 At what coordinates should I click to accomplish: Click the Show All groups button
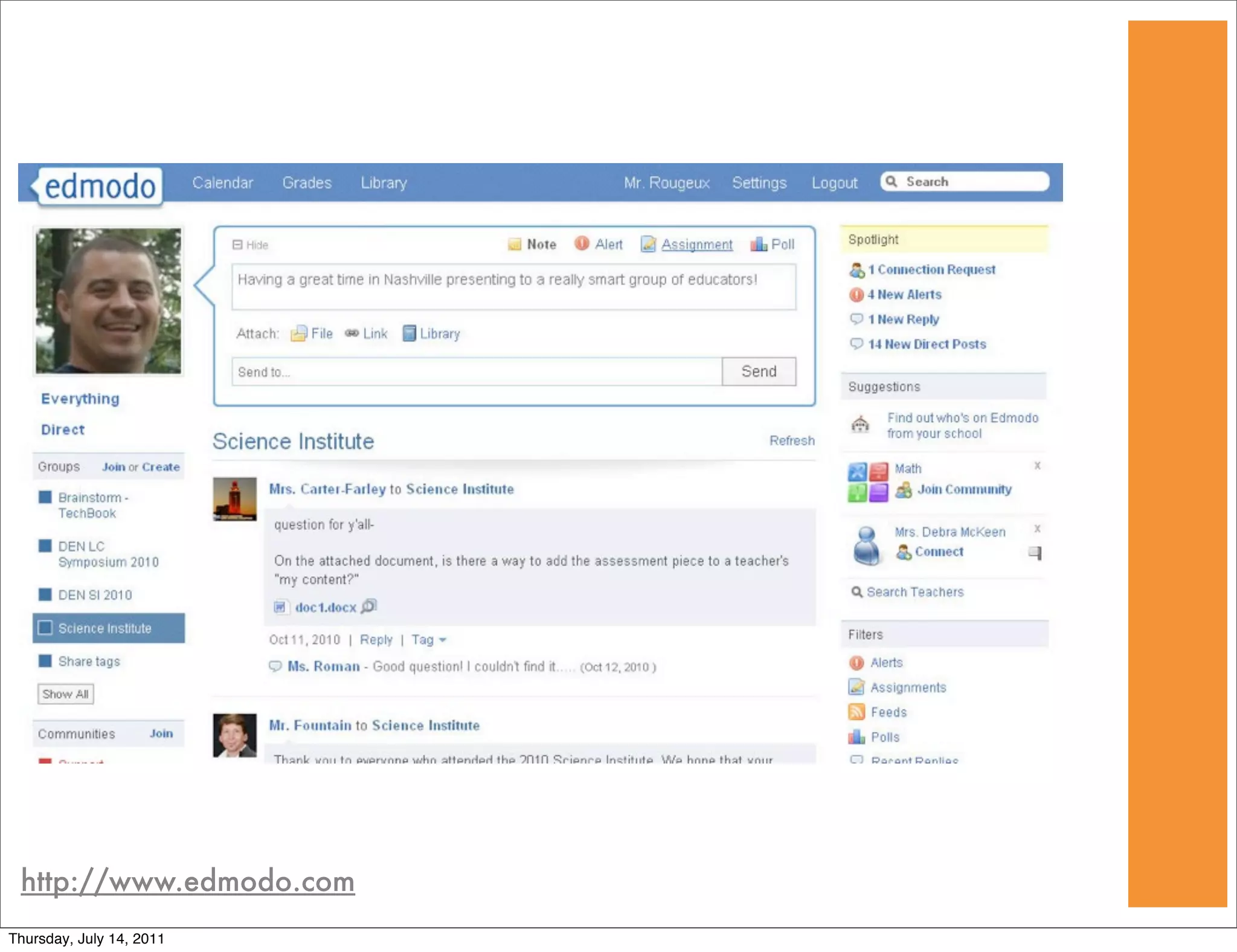[65, 694]
